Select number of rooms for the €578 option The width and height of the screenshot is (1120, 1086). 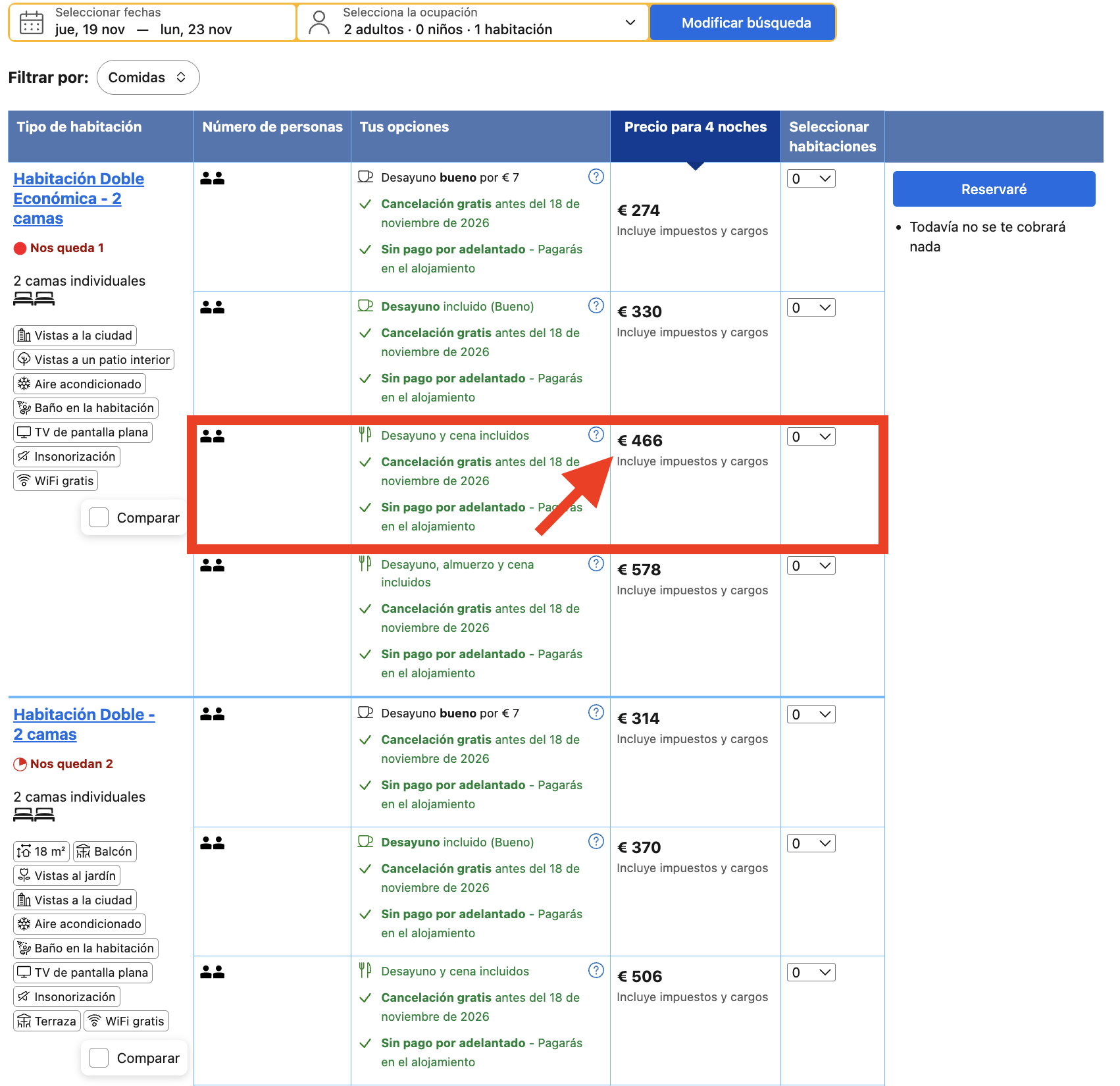[811, 565]
